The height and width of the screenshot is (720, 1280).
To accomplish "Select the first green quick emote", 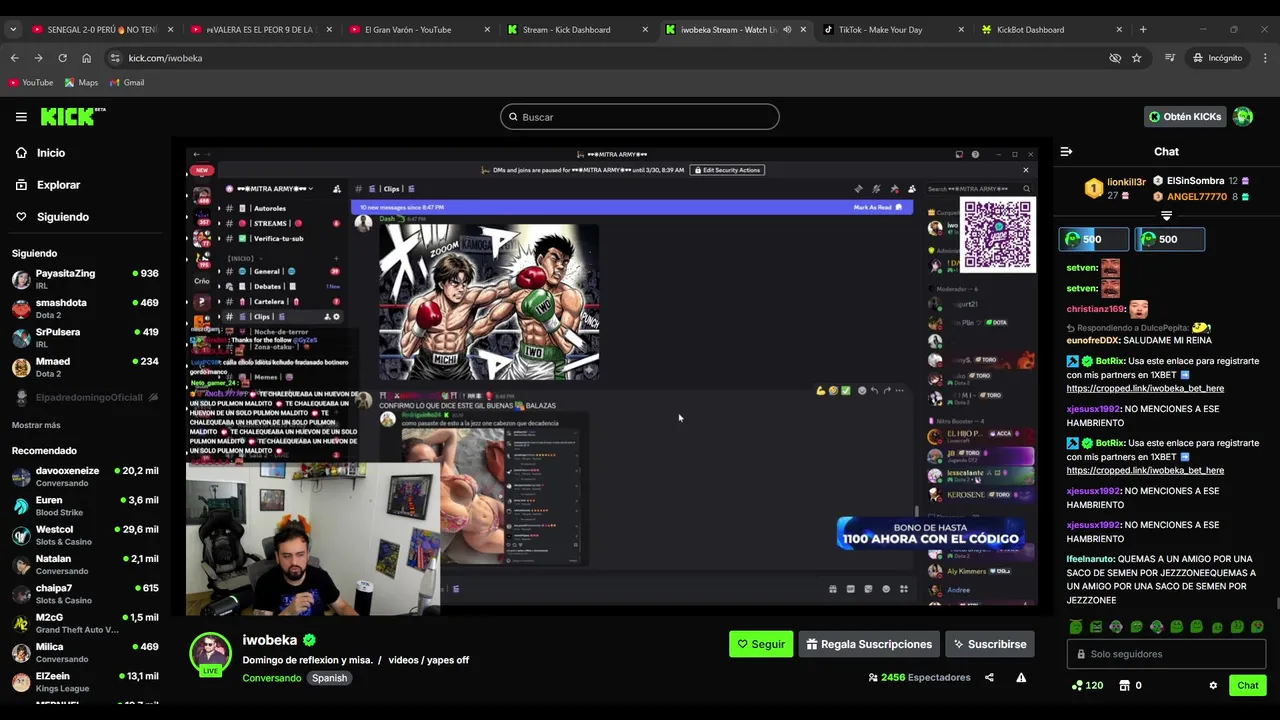I will coord(1076,627).
